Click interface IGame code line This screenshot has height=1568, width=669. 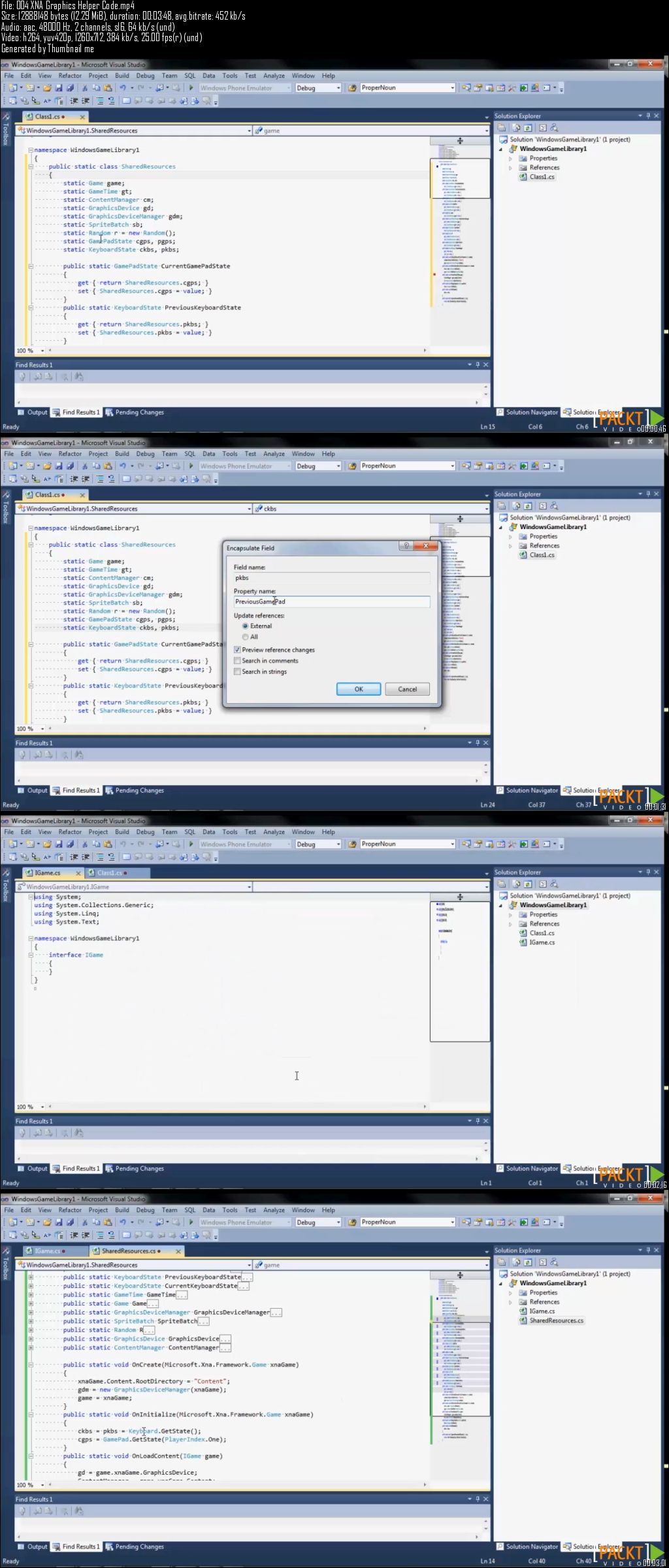click(76, 955)
